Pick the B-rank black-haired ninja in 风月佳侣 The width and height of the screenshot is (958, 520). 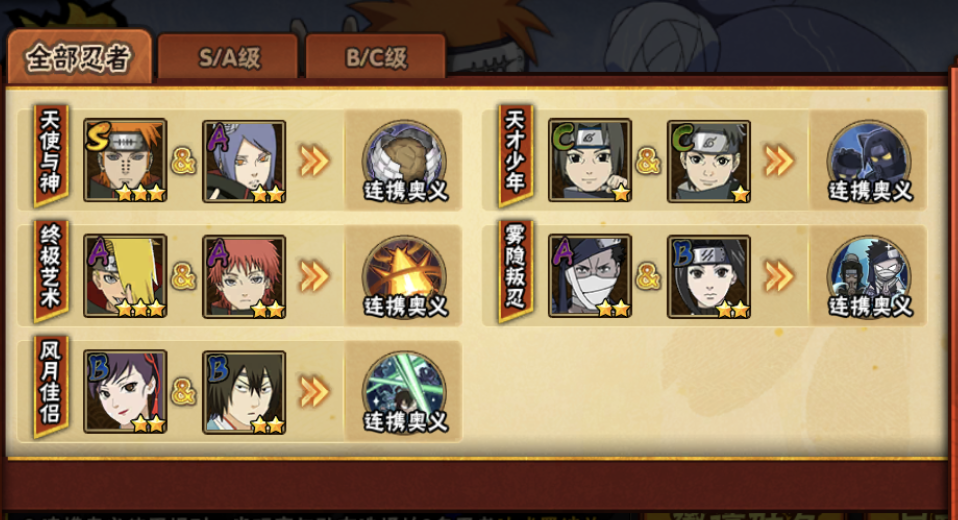click(x=244, y=392)
